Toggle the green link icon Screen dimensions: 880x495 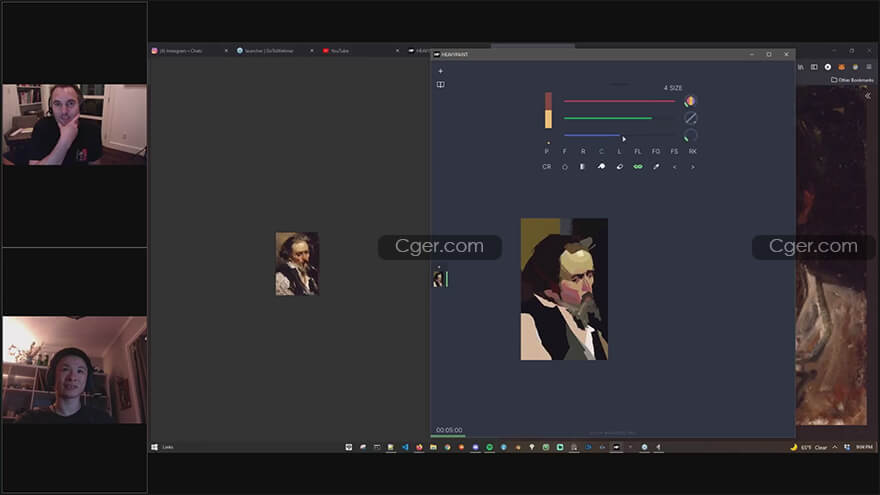[x=638, y=167]
